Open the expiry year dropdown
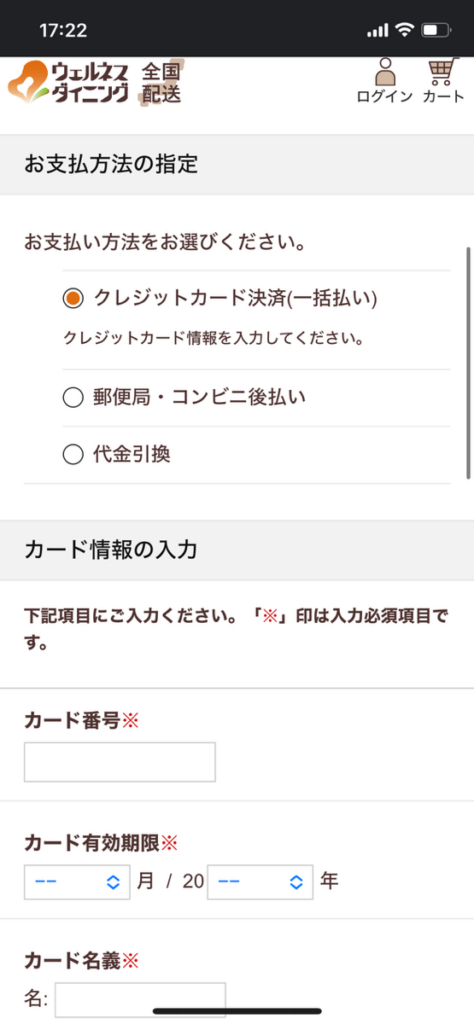 tap(260, 882)
